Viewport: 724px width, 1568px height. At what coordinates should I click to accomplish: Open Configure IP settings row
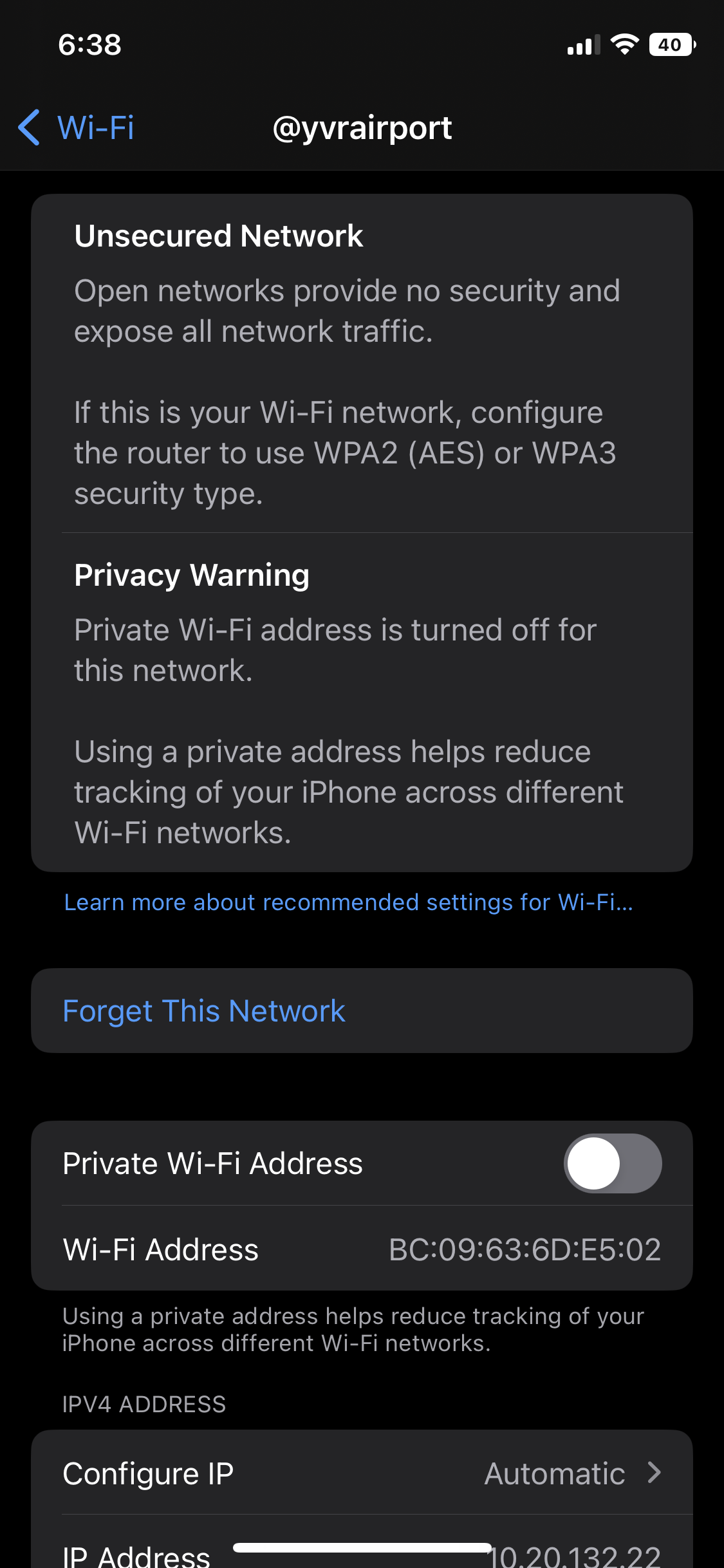362,1473
